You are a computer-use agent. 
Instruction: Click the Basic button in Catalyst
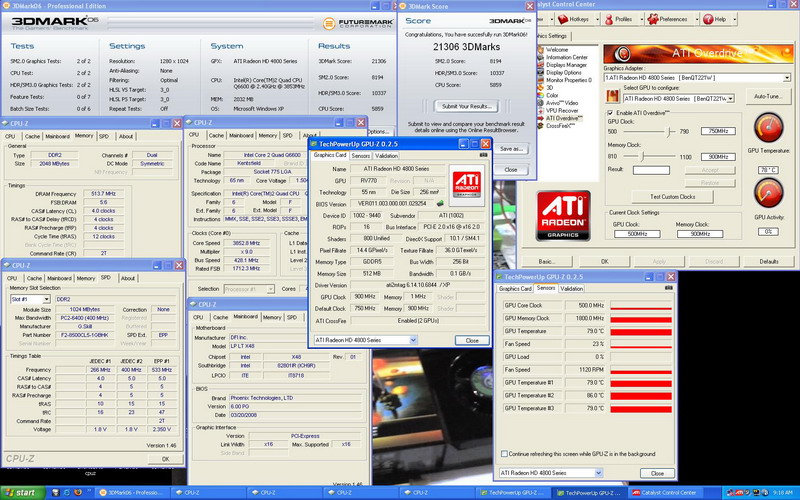click(546, 261)
